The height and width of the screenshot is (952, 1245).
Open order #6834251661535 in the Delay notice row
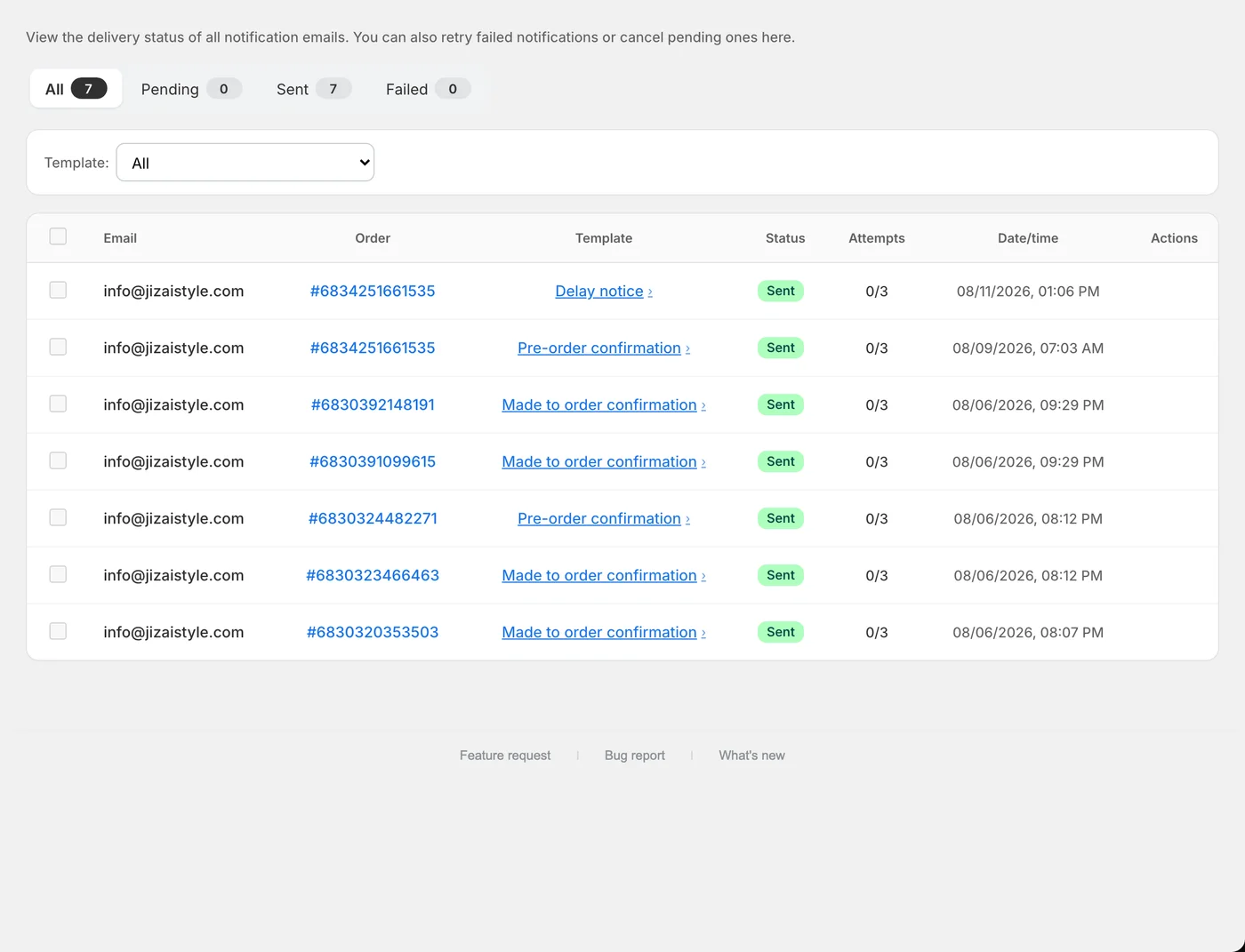coord(373,291)
